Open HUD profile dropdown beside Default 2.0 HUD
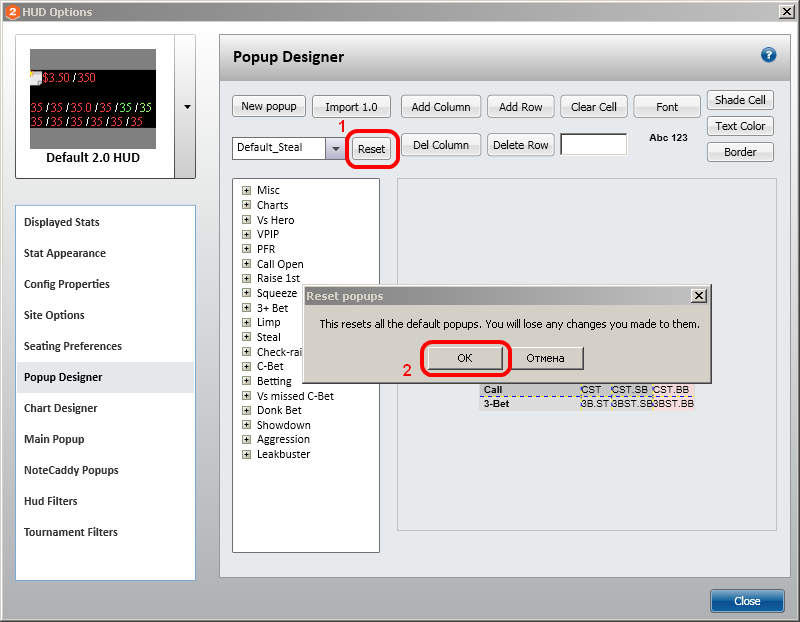Image resolution: width=800 pixels, height=622 pixels. [x=187, y=107]
